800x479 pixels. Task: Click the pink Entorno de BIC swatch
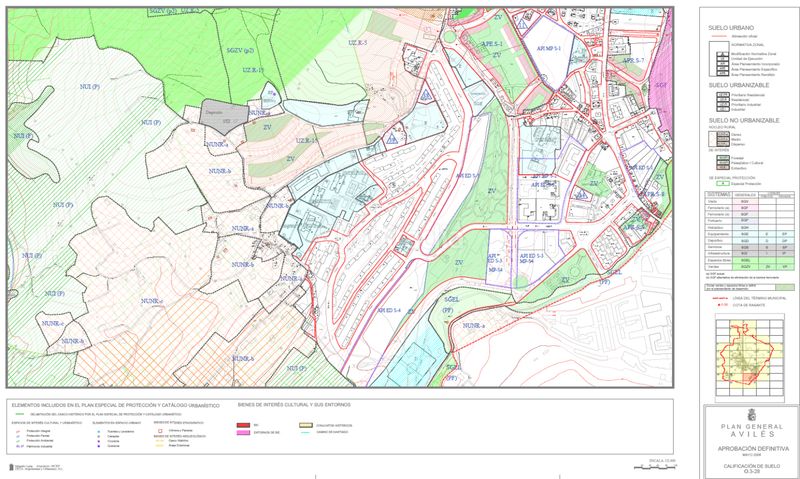[x=243, y=433]
